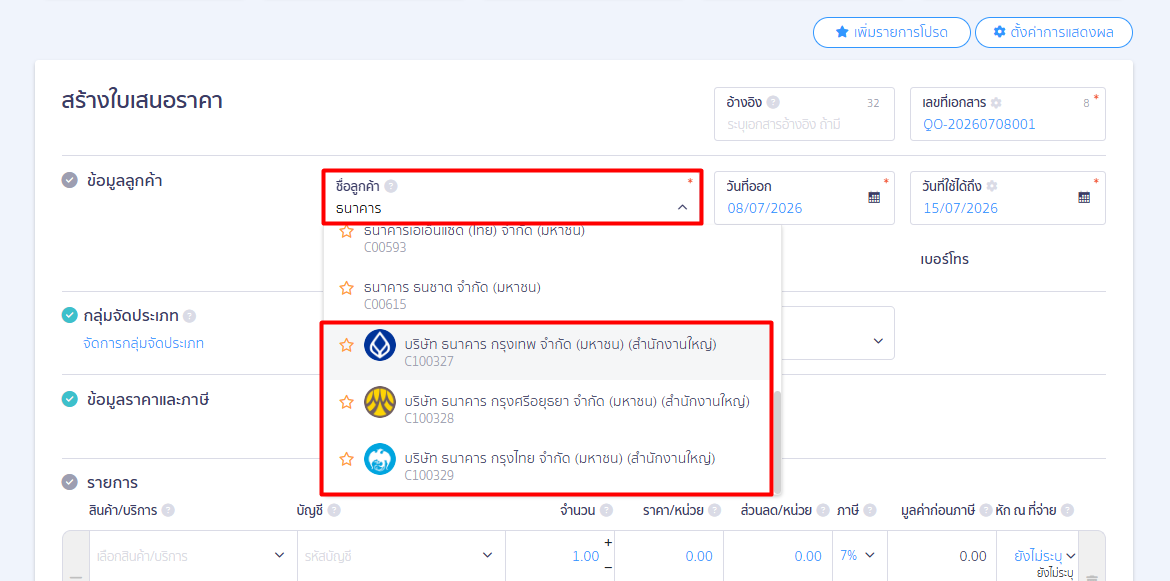Click valid-until date 15/07/2026
Image resolution: width=1170 pixels, height=581 pixels.
click(x=960, y=208)
